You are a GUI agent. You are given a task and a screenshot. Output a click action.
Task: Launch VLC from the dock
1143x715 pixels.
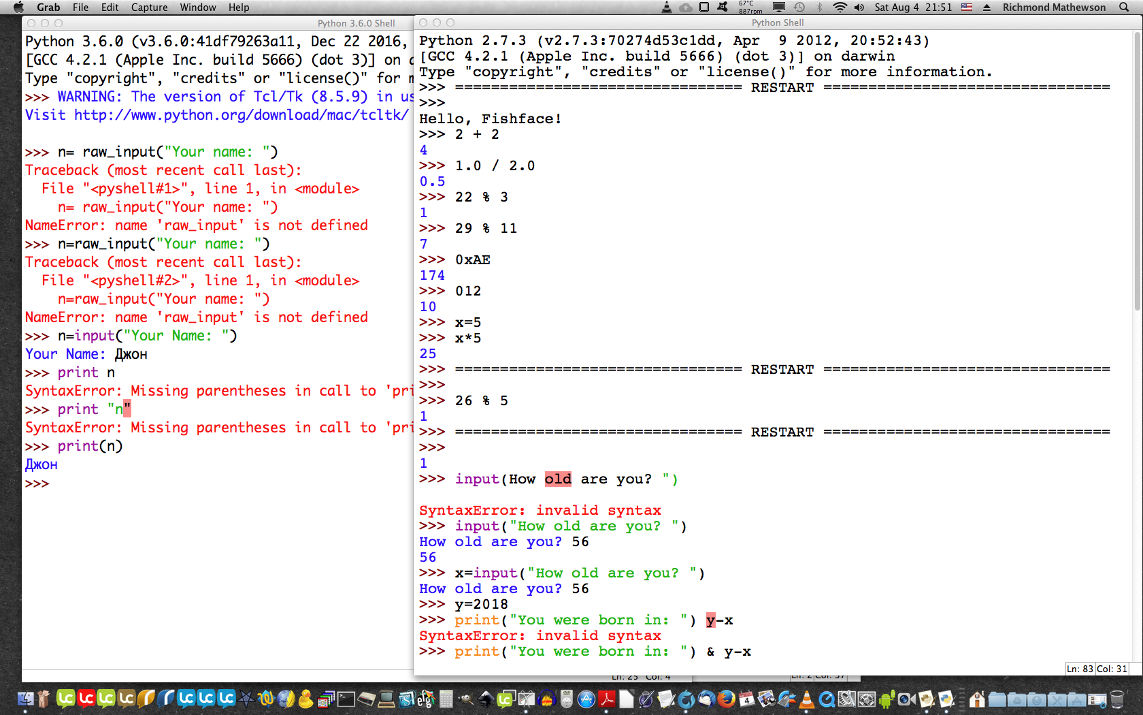[x=804, y=698]
